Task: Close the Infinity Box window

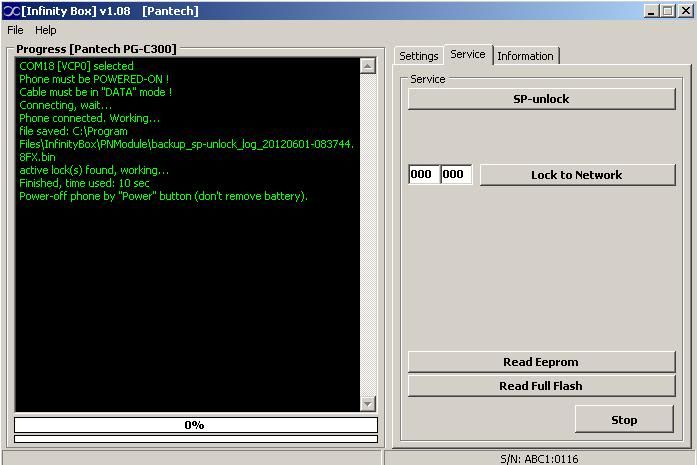Action: [x=685, y=11]
